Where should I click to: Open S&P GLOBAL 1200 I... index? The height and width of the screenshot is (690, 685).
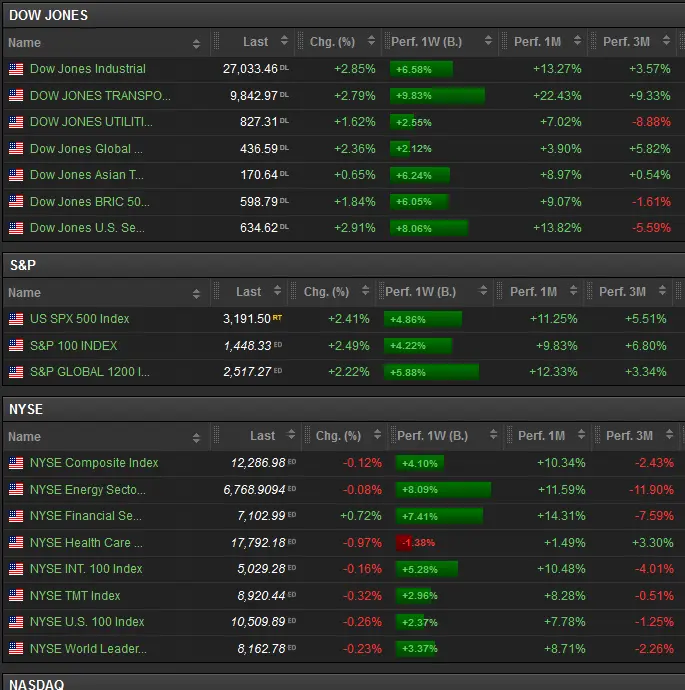click(90, 372)
